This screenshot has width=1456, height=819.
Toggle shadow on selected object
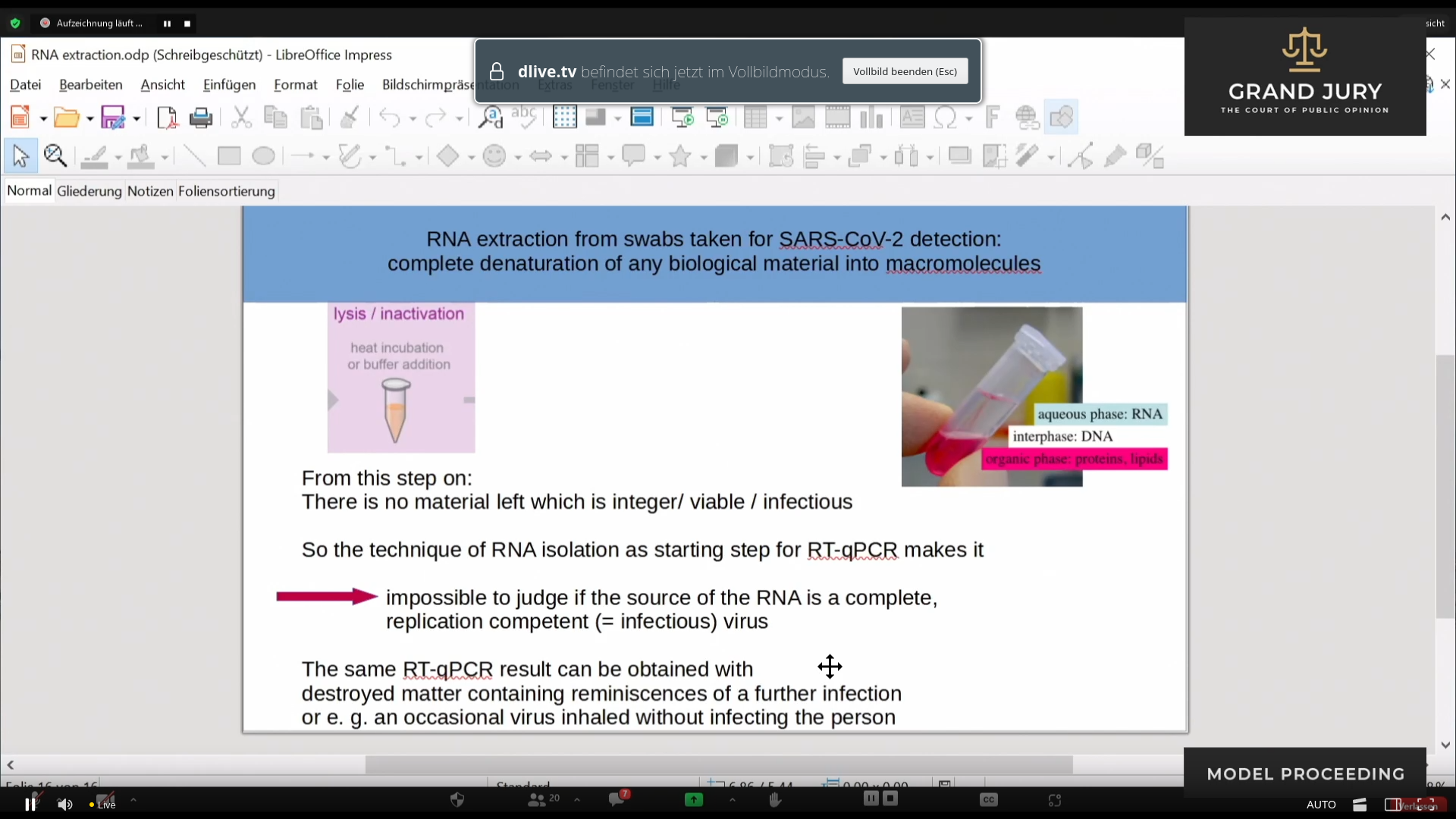pos(959,156)
